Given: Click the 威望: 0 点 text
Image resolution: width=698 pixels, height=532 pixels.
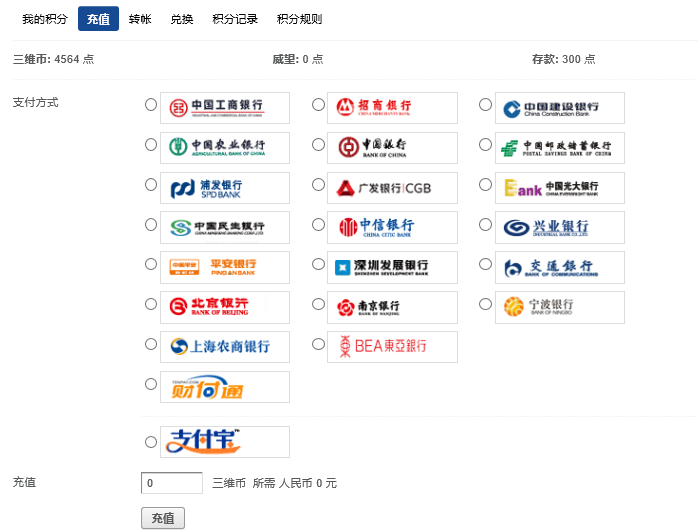Looking at the screenshot, I should tap(298, 59).
